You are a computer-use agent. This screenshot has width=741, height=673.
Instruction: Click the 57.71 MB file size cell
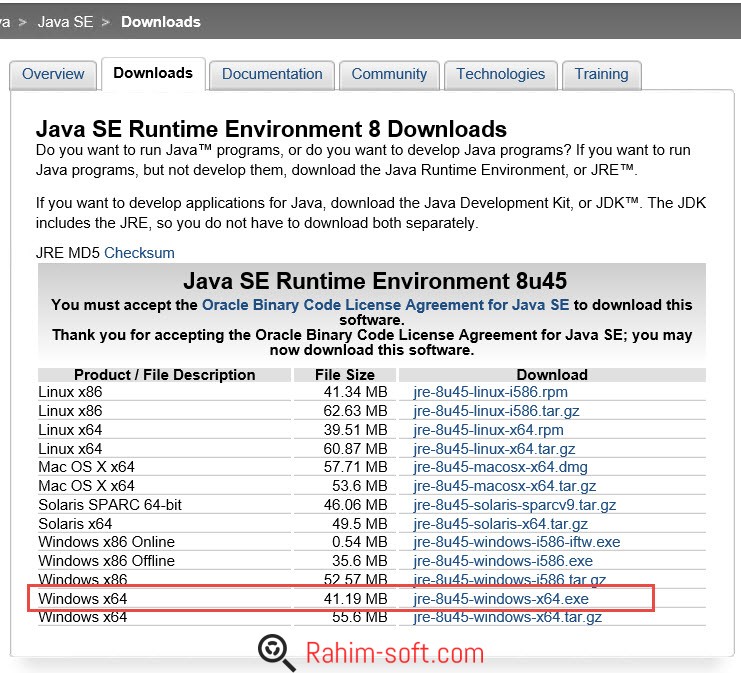click(x=355, y=467)
